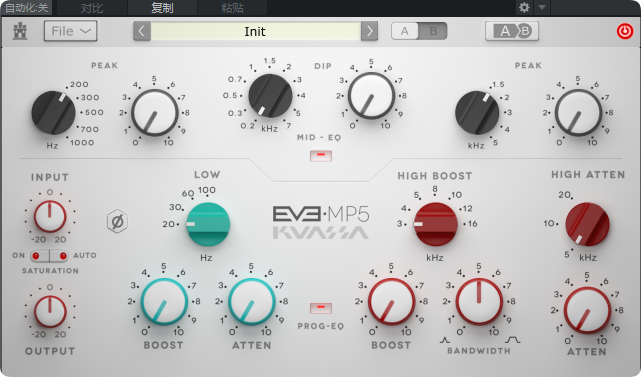Screen dimensions: 641x377
Task: Toggle the PROG-EQ enable switch
Action: point(321,307)
